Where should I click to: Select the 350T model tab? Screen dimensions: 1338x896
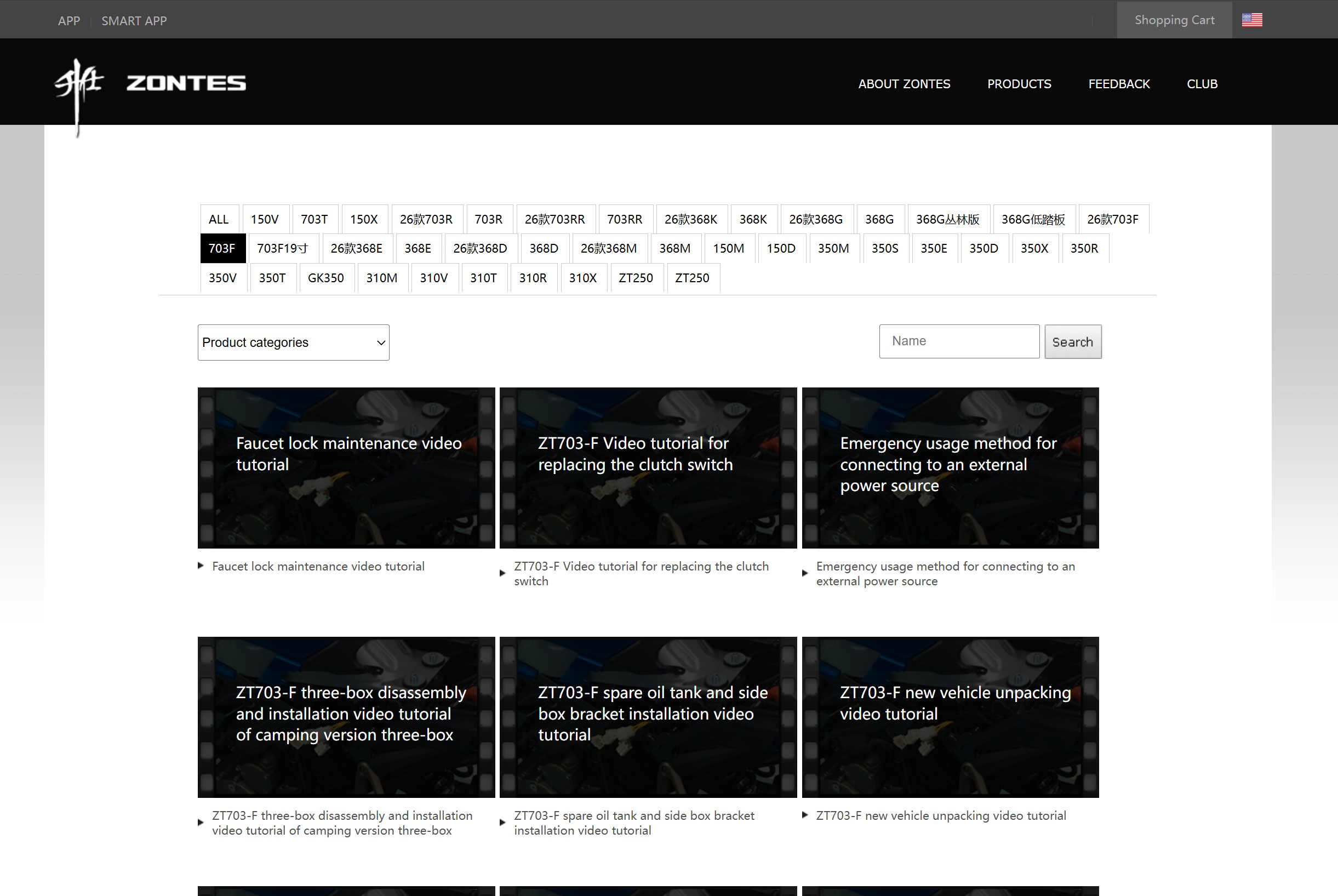(x=272, y=278)
